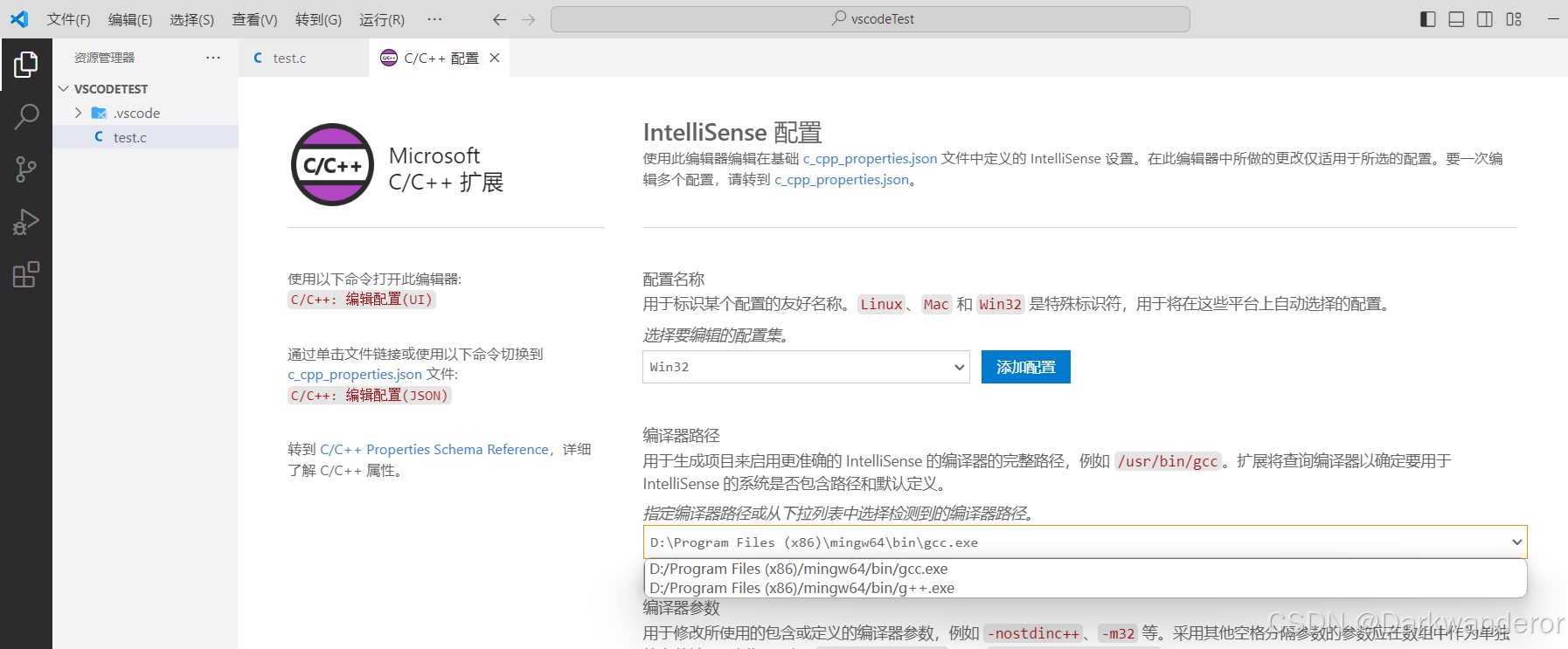Image resolution: width=1568 pixels, height=649 pixels.
Task: Open the Source Control view
Action: click(x=26, y=169)
